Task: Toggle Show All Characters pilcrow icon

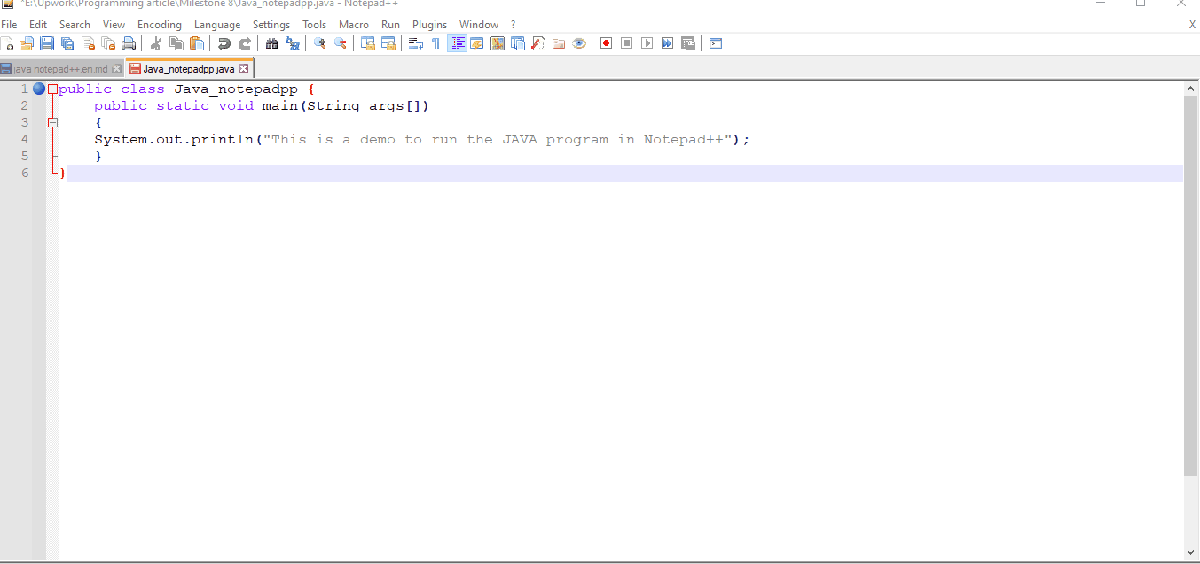Action: pos(436,43)
